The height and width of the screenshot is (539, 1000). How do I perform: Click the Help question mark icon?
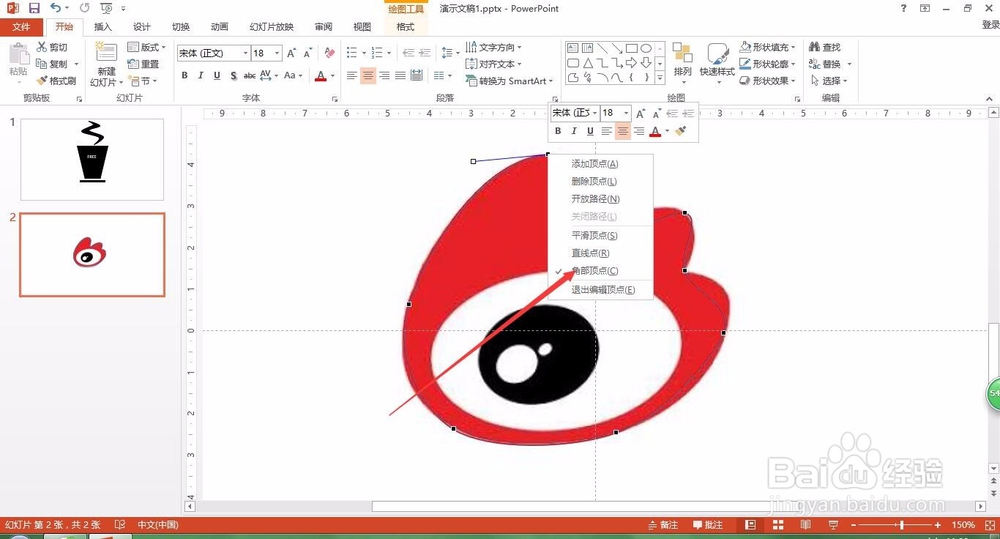point(903,8)
